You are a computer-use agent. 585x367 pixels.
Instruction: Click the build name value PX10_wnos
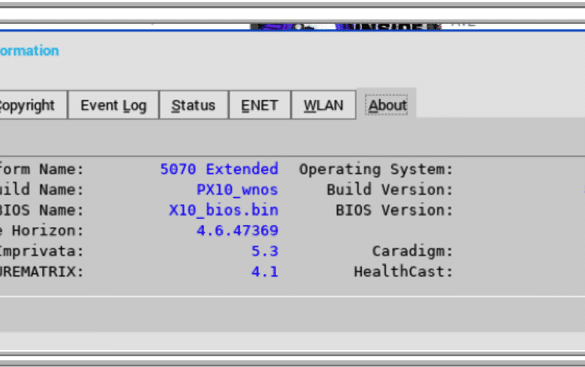(x=237, y=190)
